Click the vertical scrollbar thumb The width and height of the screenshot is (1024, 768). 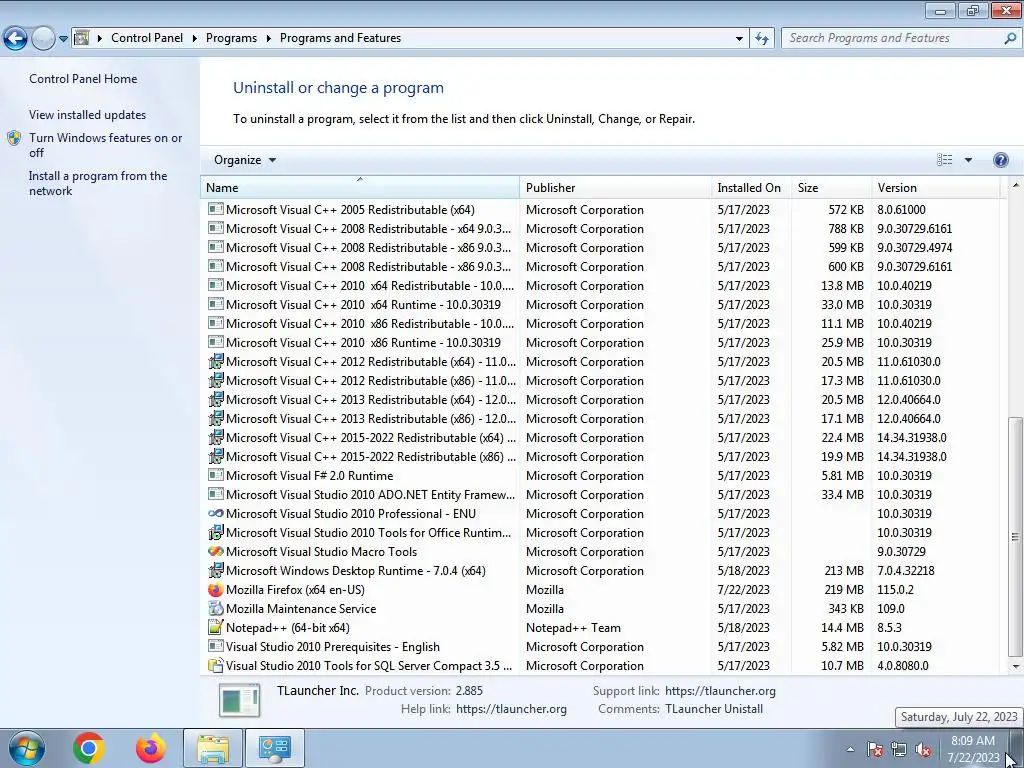pos(1015,537)
